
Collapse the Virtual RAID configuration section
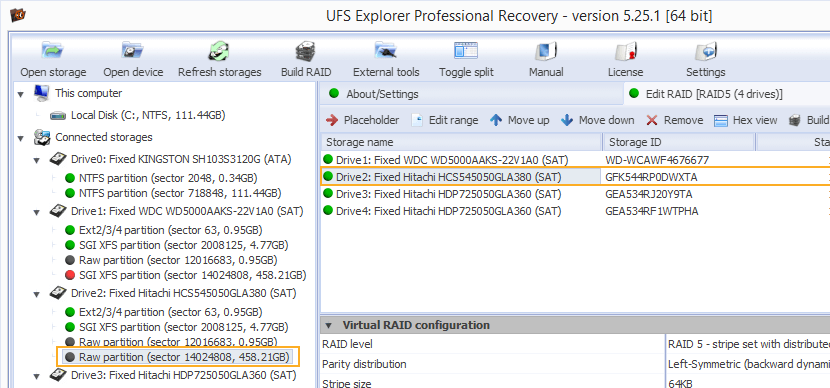(x=329, y=325)
